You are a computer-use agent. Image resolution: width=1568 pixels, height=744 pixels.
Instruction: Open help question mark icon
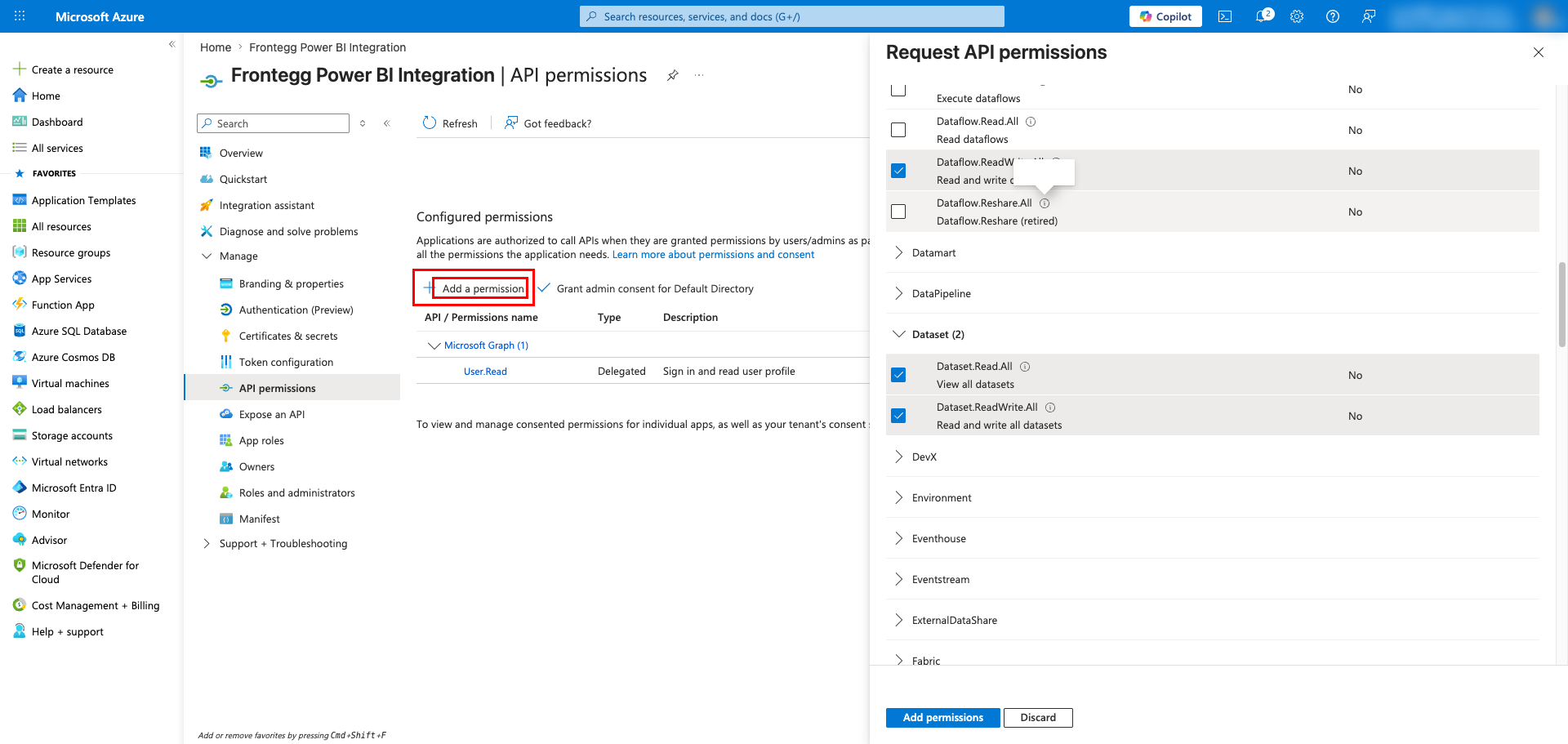coord(1333,16)
